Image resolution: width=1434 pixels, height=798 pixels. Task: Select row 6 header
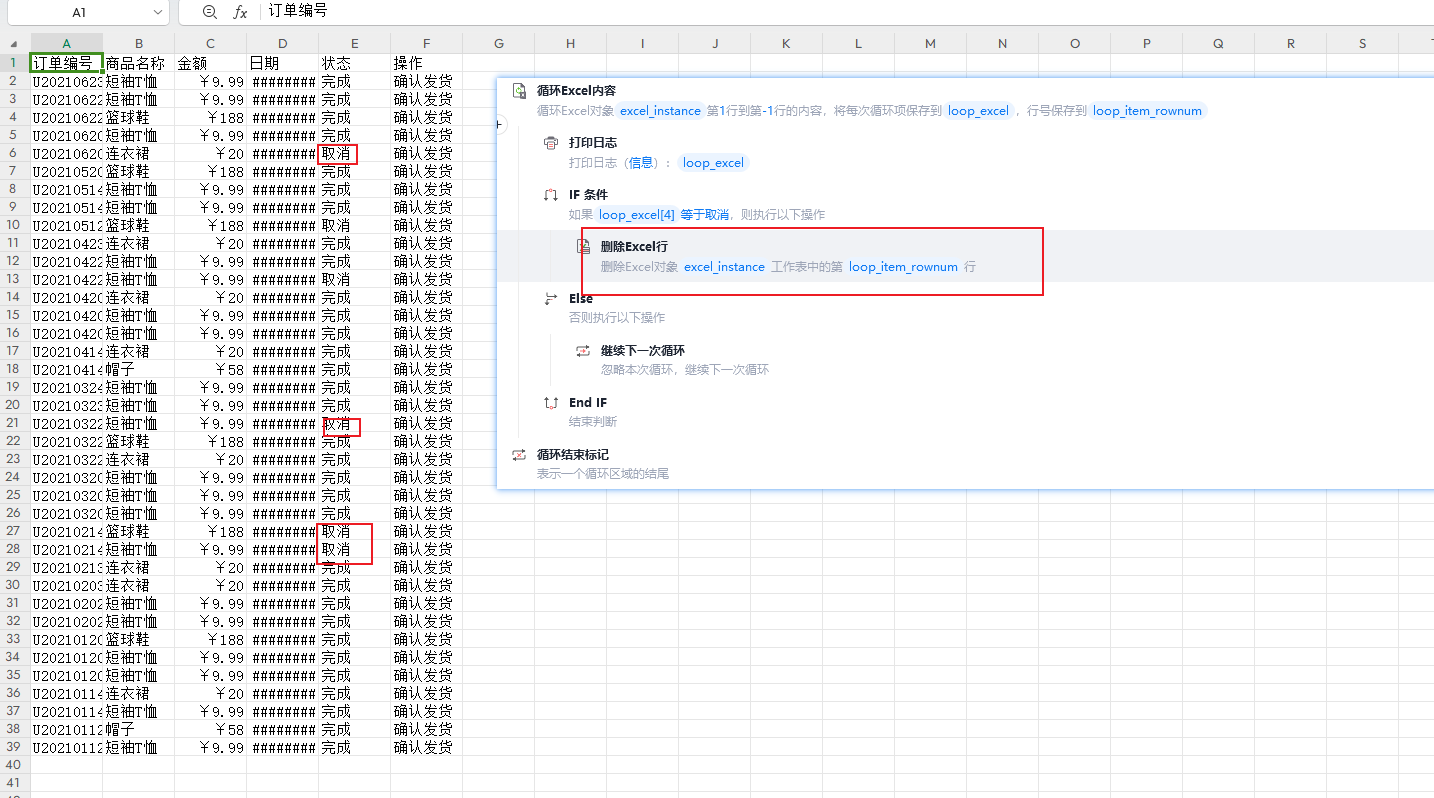14,153
